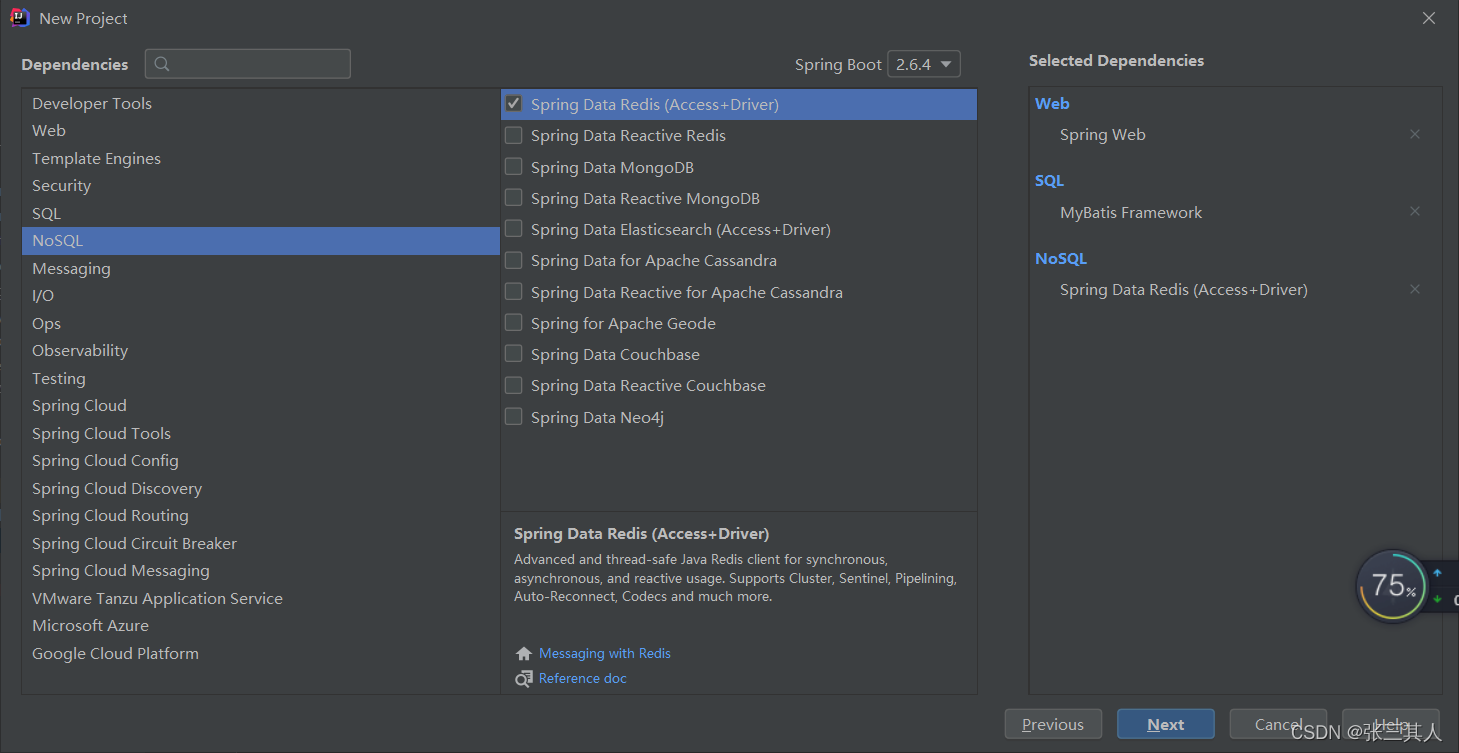Select Spring Cloud Messaging category

click(260, 571)
